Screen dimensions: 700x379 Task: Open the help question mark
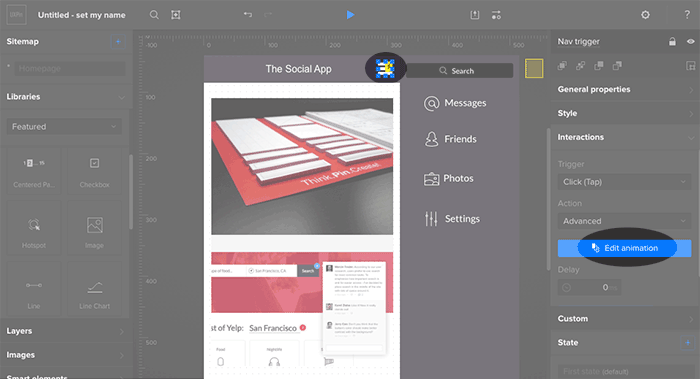[x=687, y=15]
